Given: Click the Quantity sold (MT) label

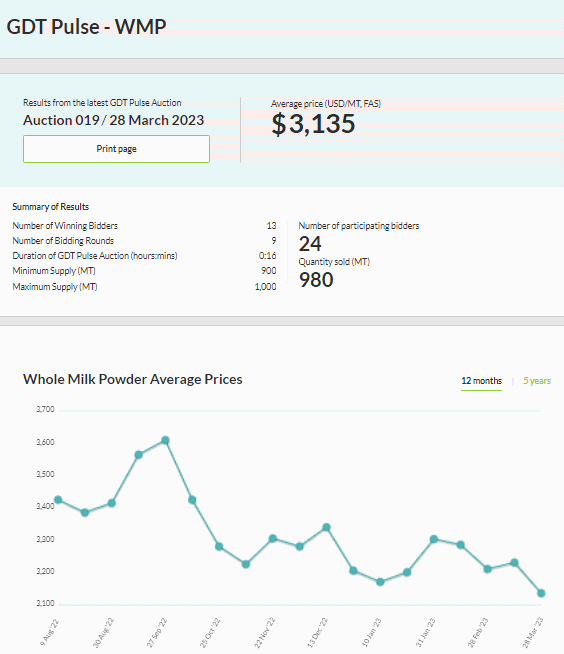Looking at the screenshot, I should 334,262.
